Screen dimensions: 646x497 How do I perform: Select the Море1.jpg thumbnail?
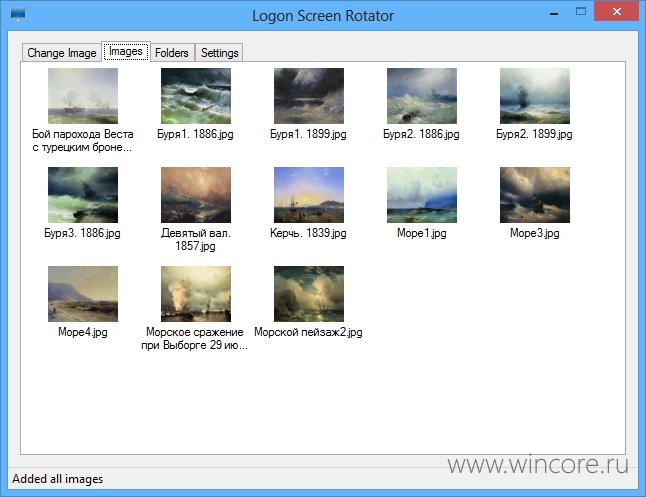point(421,195)
